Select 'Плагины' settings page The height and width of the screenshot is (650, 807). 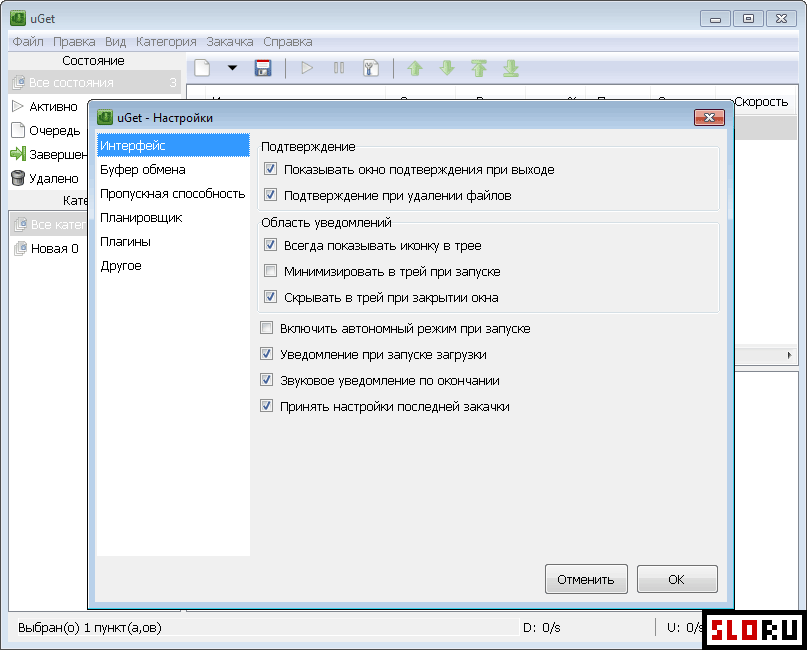[173, 241]
